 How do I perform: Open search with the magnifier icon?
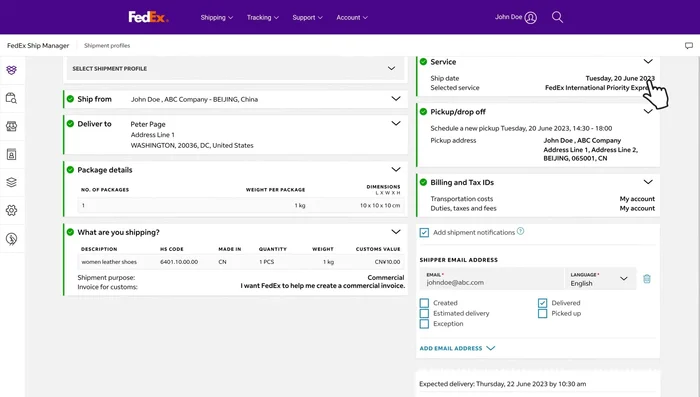tap(557, 17)
